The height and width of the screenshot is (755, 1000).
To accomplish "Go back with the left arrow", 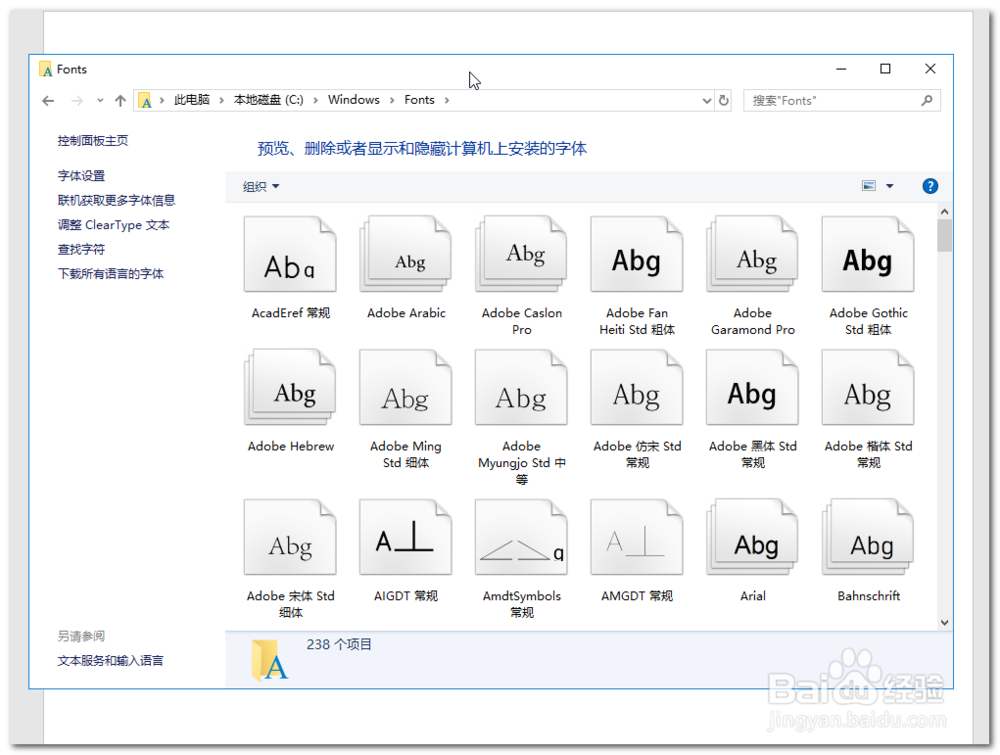I will pos(48,101).
